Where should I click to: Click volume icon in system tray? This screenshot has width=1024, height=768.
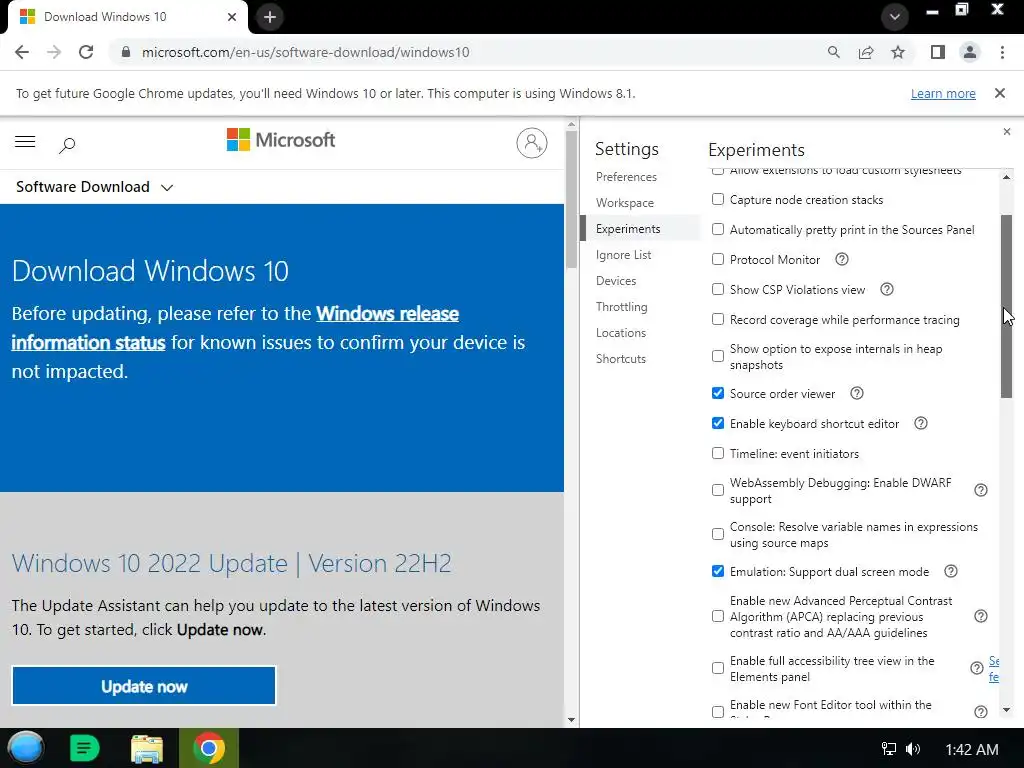(913, 749)
